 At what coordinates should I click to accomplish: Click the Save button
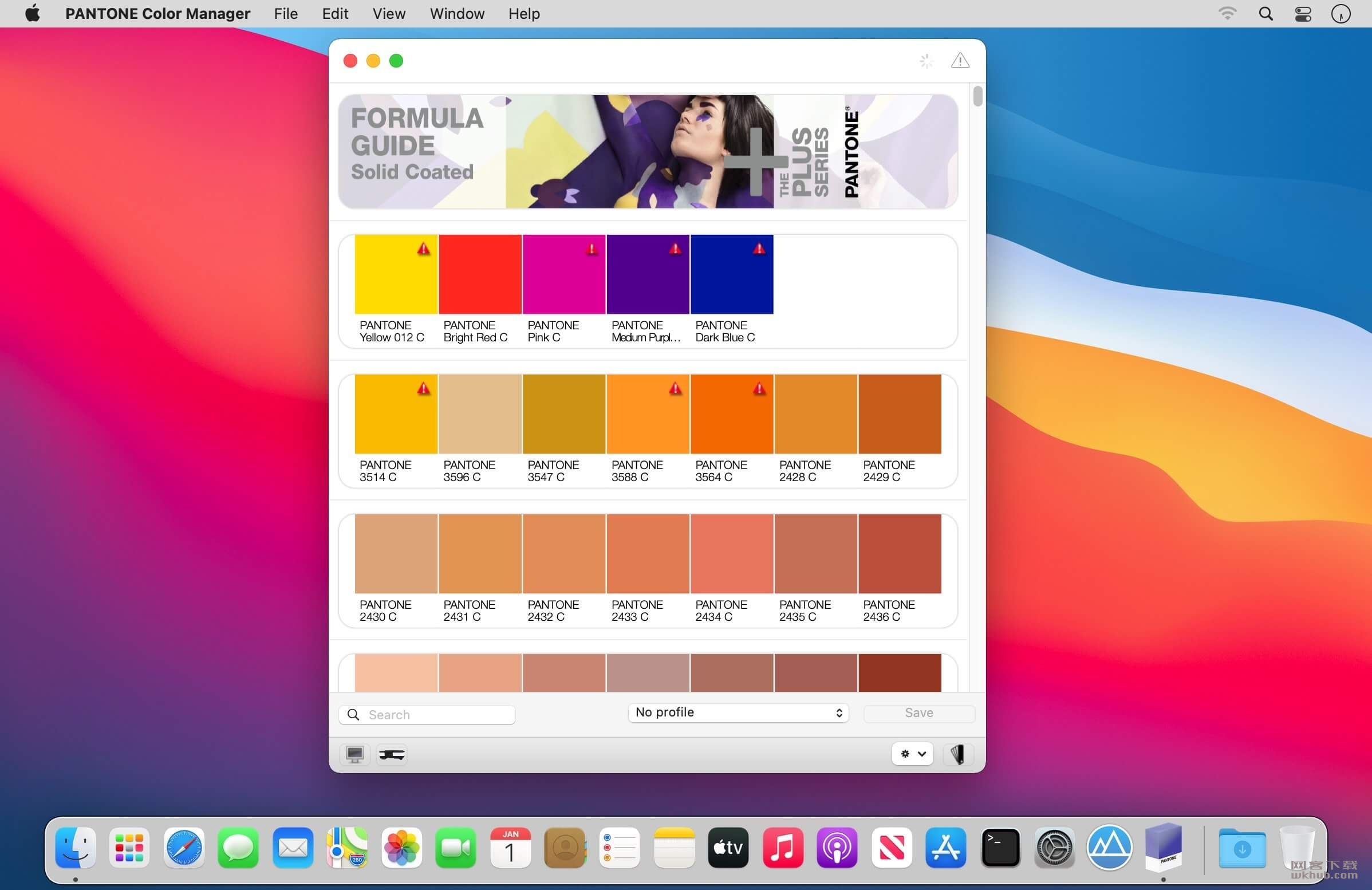[919, 713]
